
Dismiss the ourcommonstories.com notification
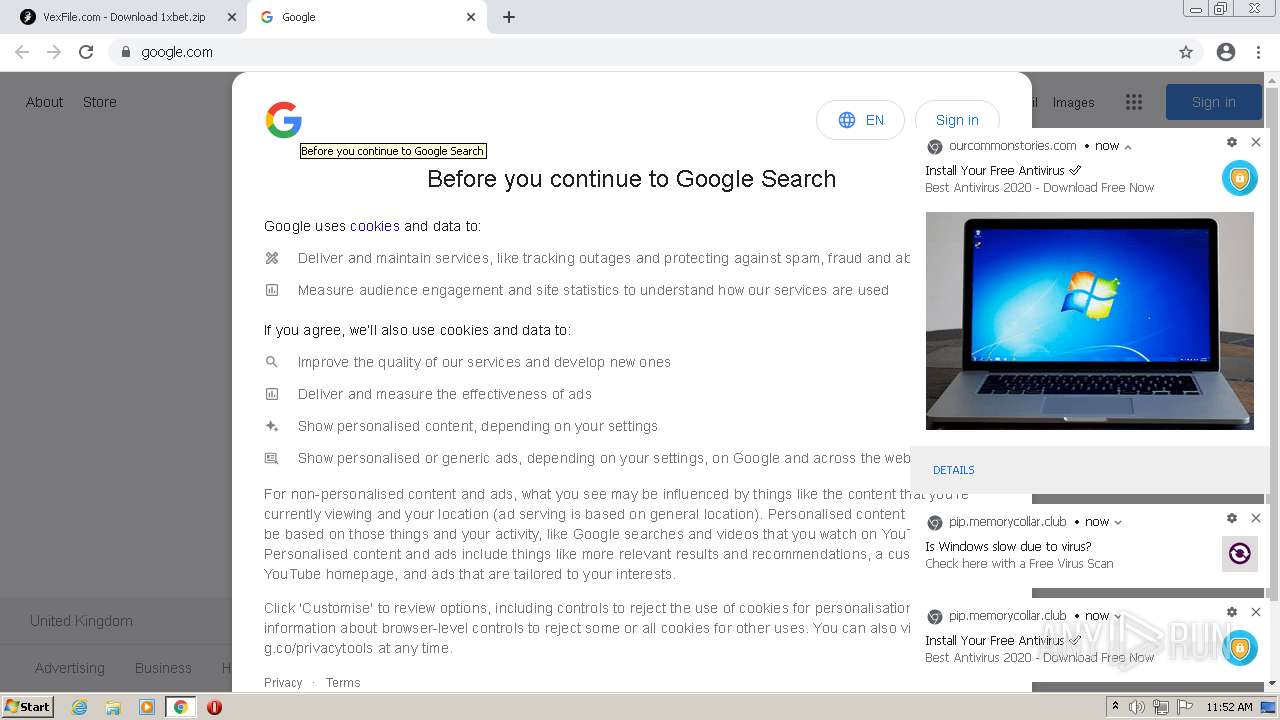click(1256, 142)
